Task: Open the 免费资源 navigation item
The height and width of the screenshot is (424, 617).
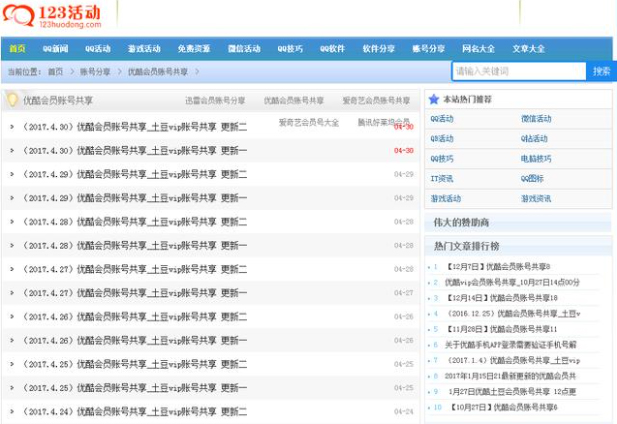Action: [194, 48]
